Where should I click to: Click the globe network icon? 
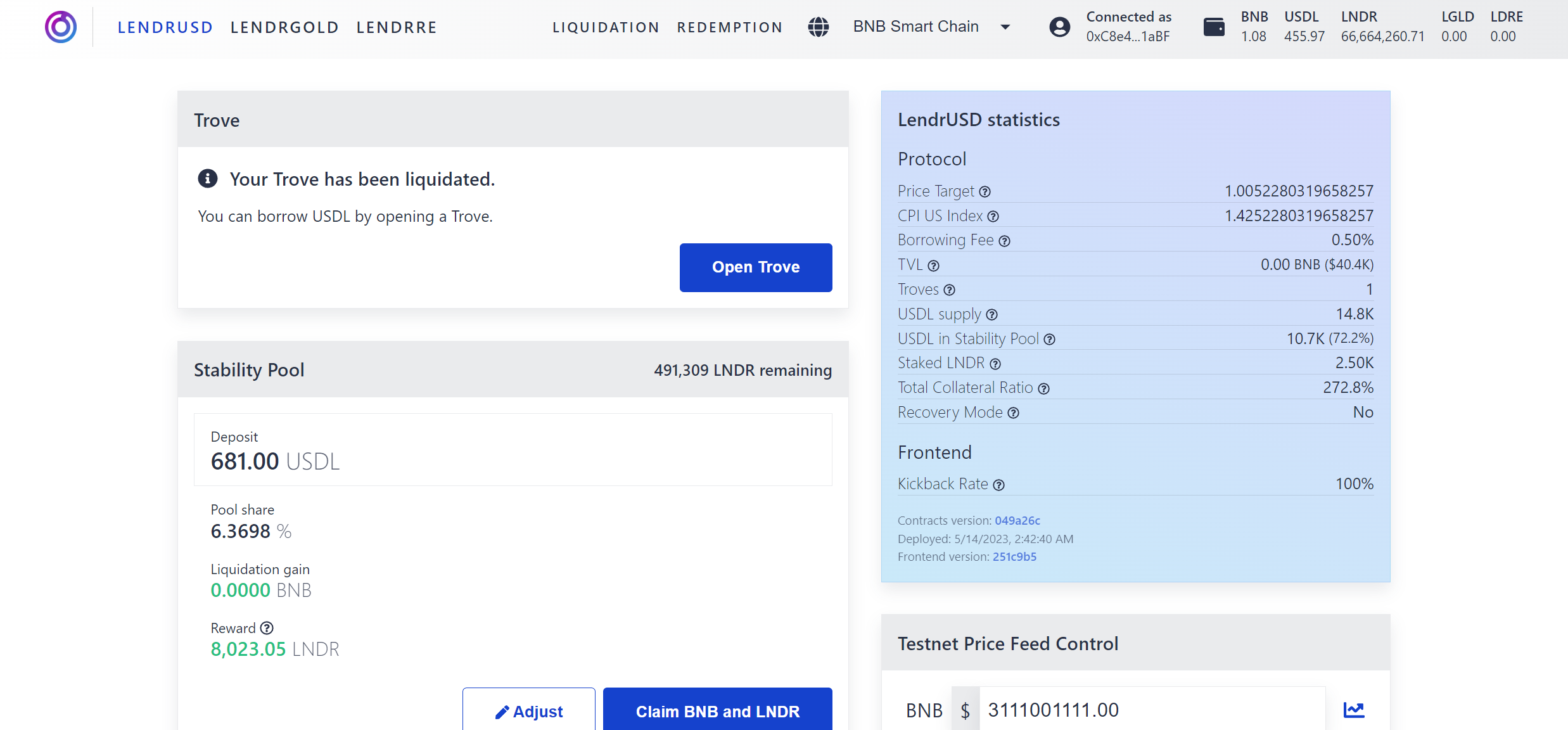(818, 27)
